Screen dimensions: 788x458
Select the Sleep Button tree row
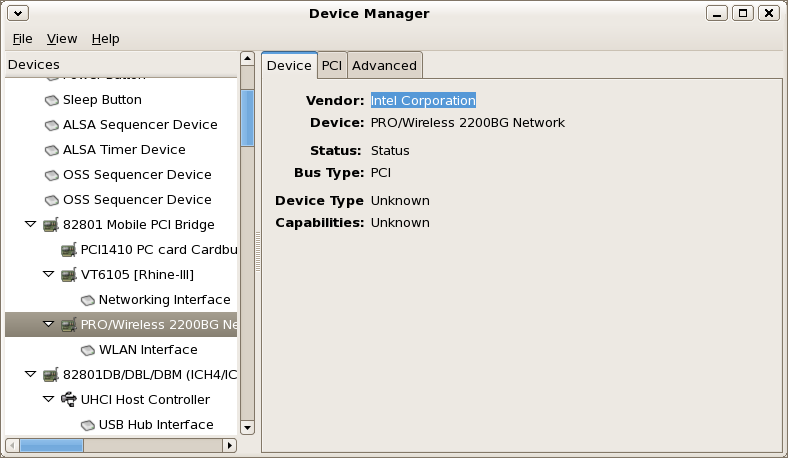tap(121, 100)
